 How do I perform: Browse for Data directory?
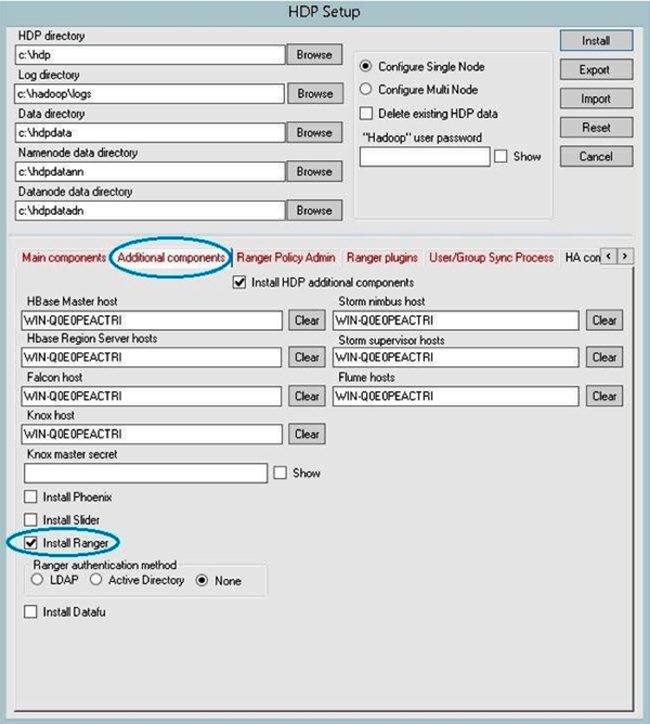click(x=314, y=133)
